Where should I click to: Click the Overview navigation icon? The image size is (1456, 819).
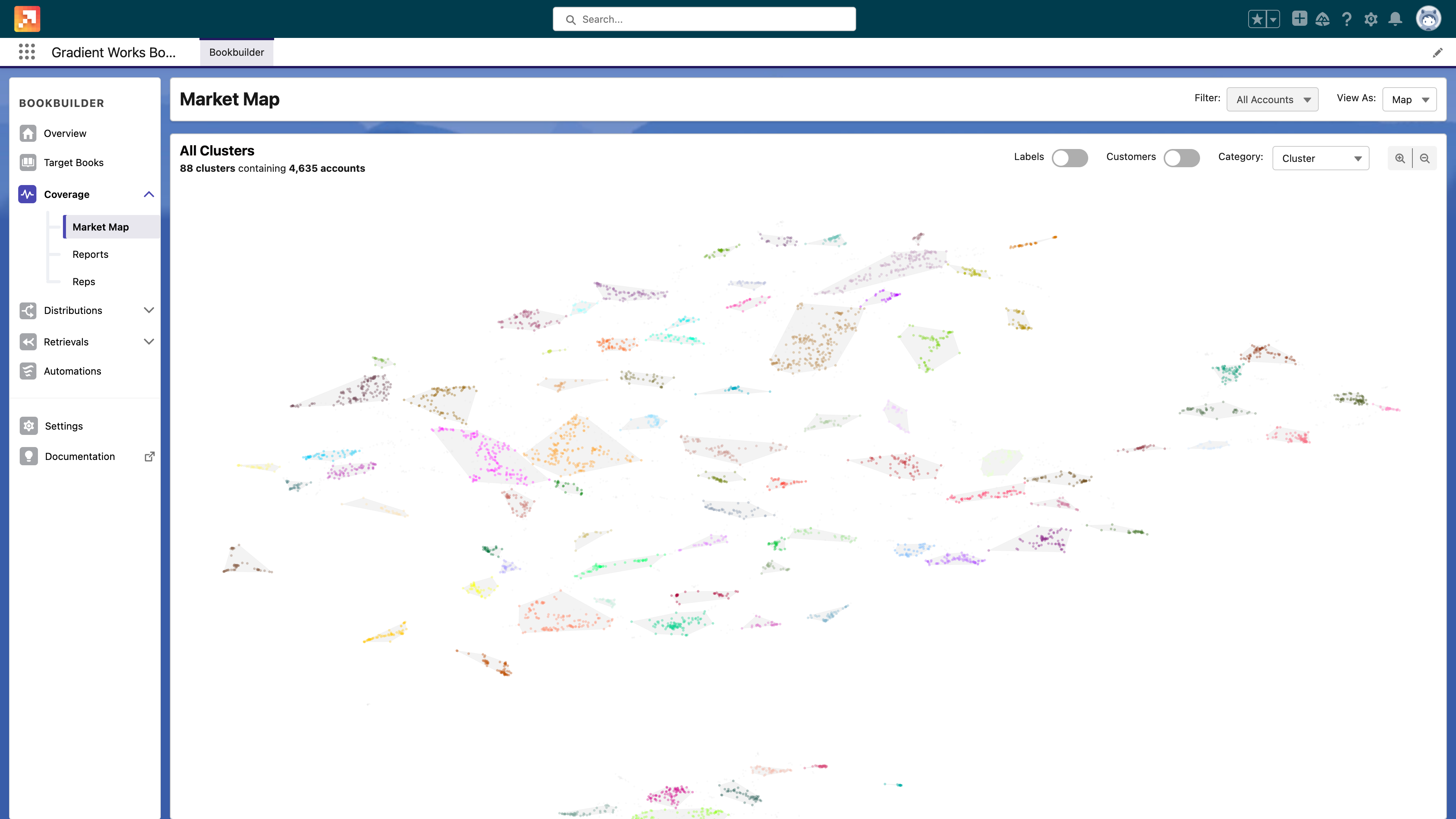(27, 133)
